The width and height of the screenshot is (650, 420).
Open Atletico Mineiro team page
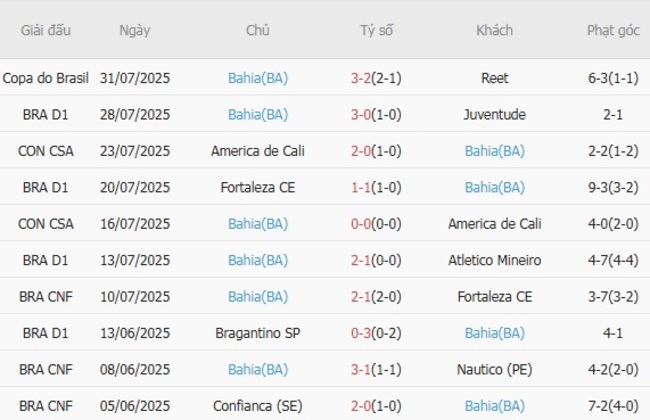click(494, 260)
